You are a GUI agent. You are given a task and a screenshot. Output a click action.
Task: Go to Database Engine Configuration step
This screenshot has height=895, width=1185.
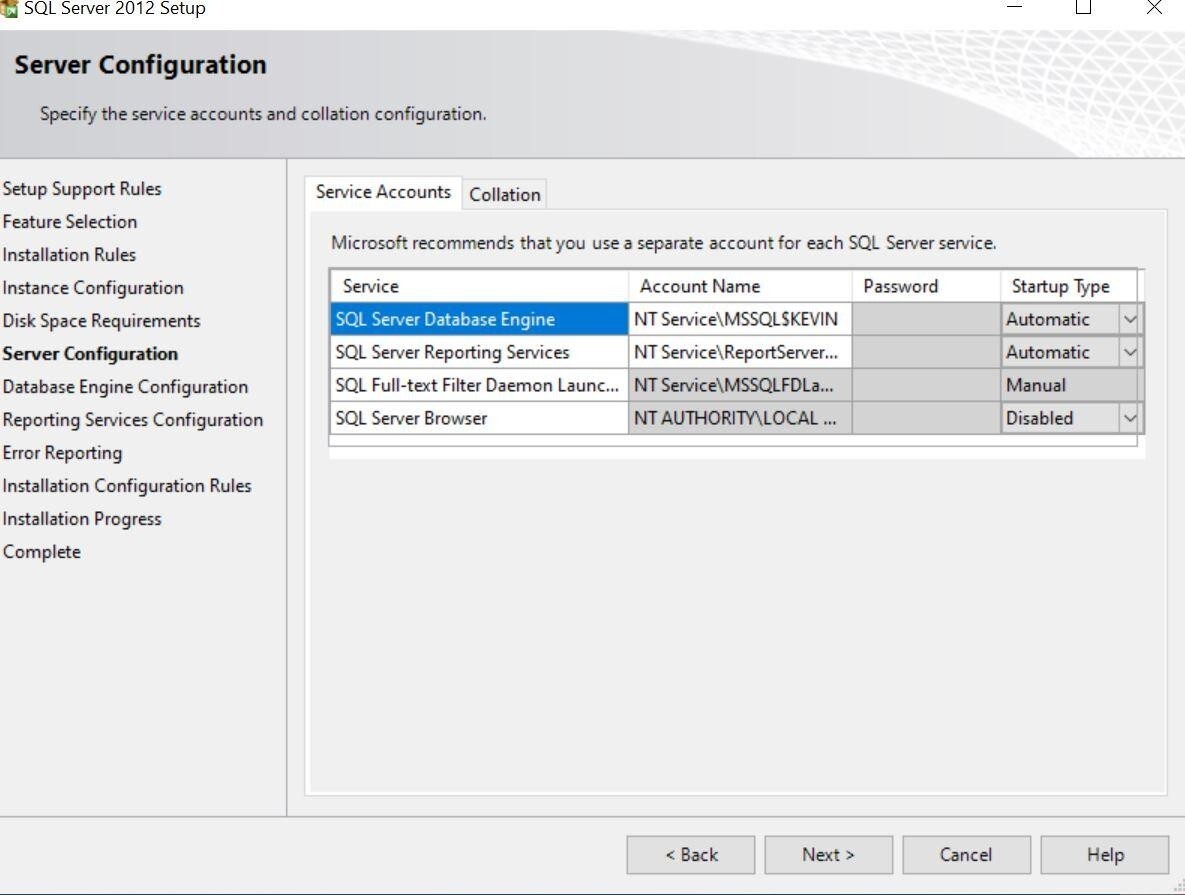126,386
